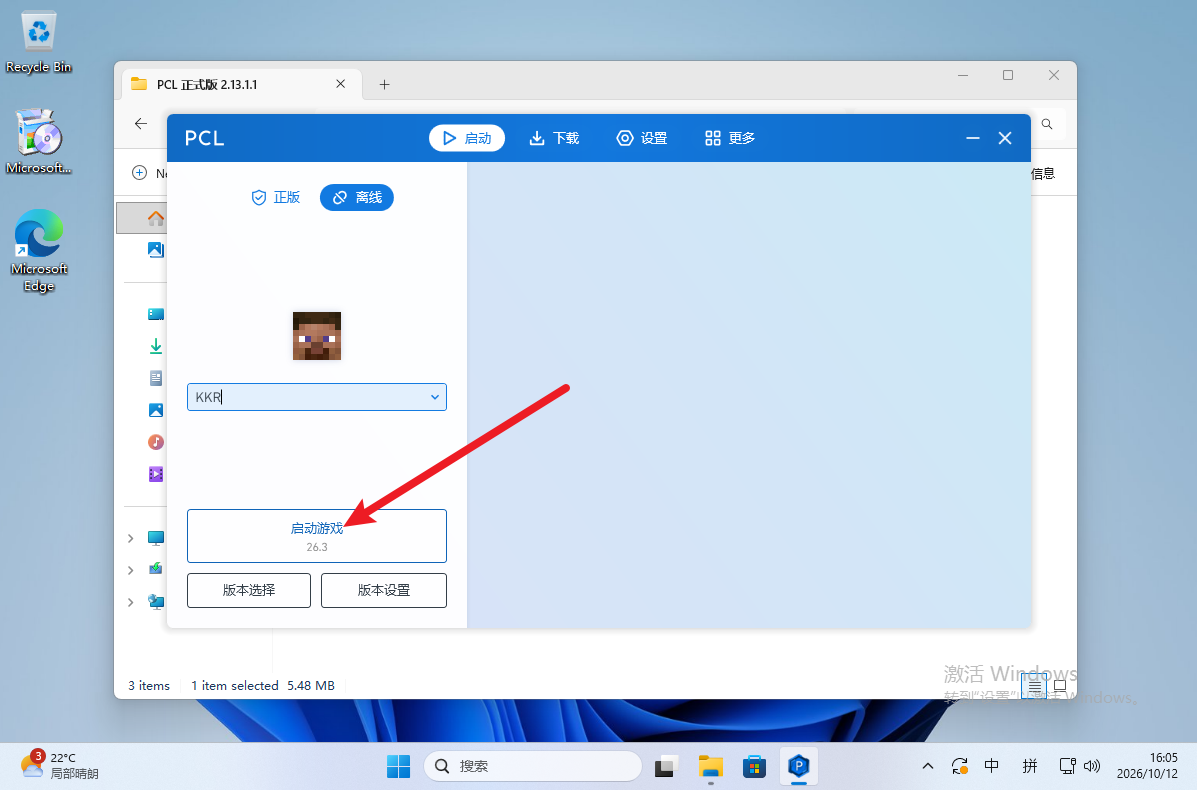This screenshot has height=790, width=1197.
Task: Switch Explorer to details view
Action: tap(1034, 687)
